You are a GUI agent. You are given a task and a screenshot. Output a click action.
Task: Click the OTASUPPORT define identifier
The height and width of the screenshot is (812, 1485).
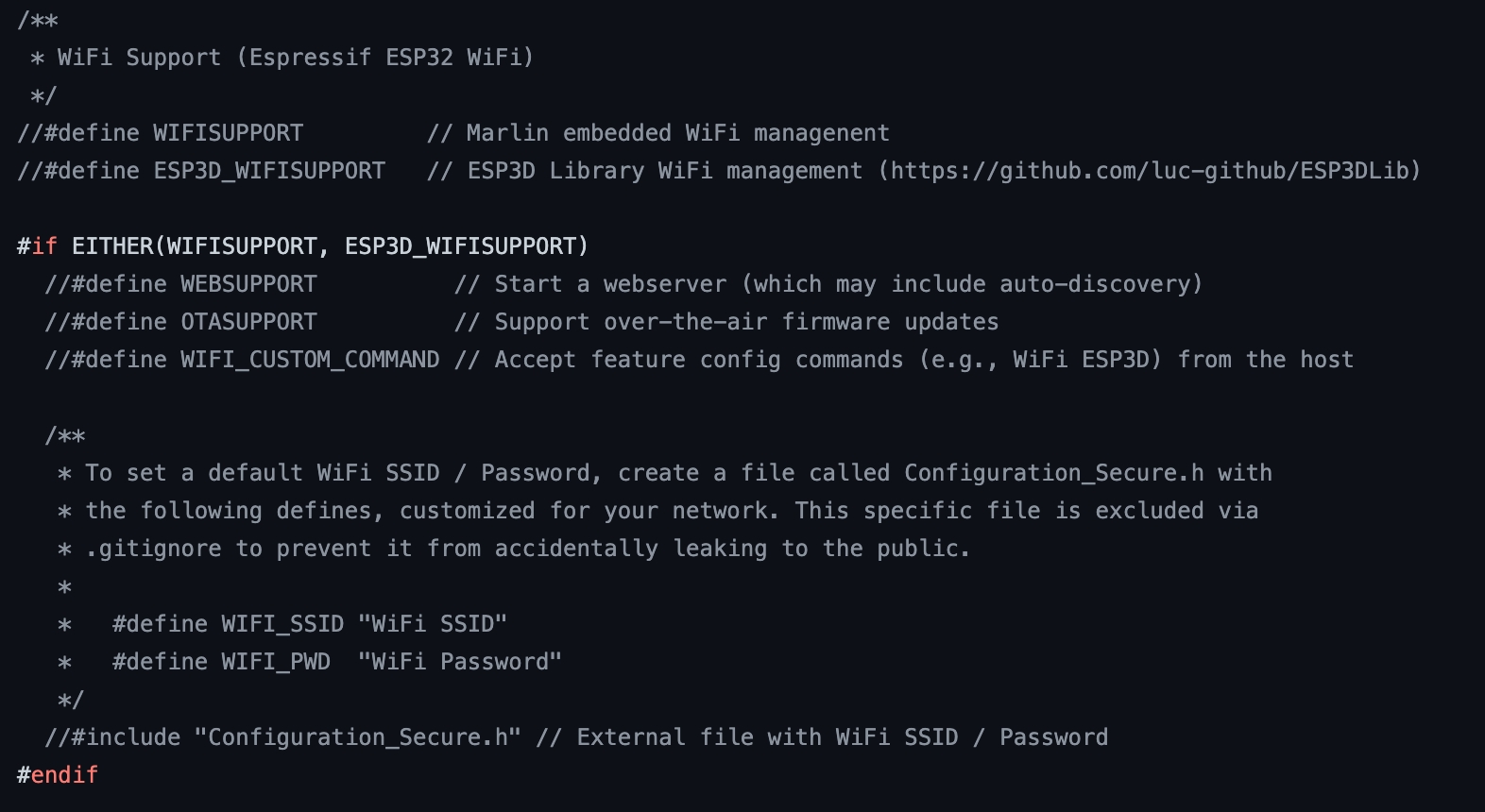pos(248,322)
